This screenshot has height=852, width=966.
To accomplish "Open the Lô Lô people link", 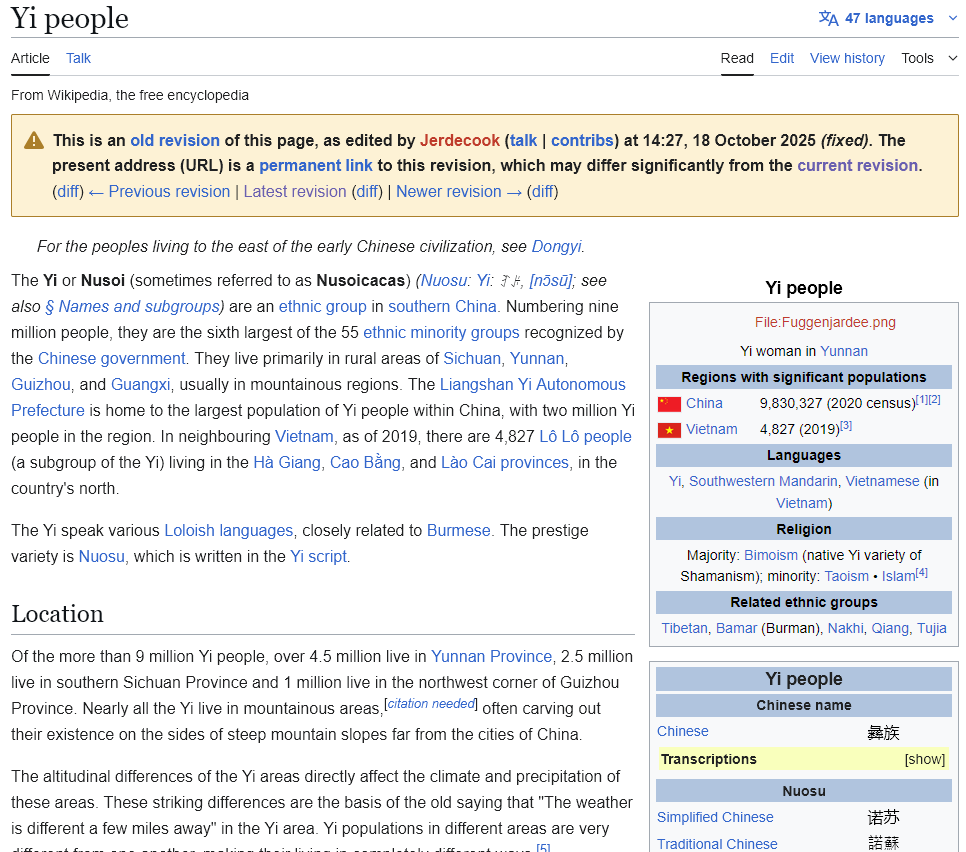I will point(585,437).
